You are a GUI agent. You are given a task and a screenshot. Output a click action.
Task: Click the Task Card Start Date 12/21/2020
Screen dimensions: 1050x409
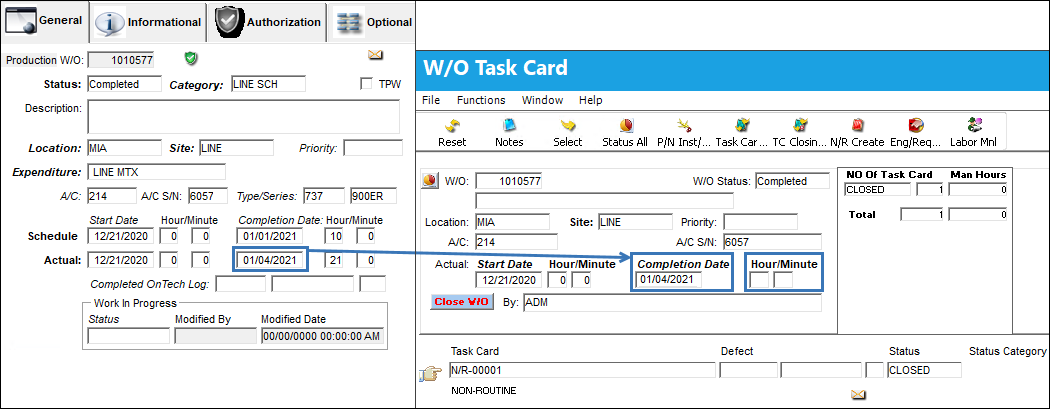(508, 280)
